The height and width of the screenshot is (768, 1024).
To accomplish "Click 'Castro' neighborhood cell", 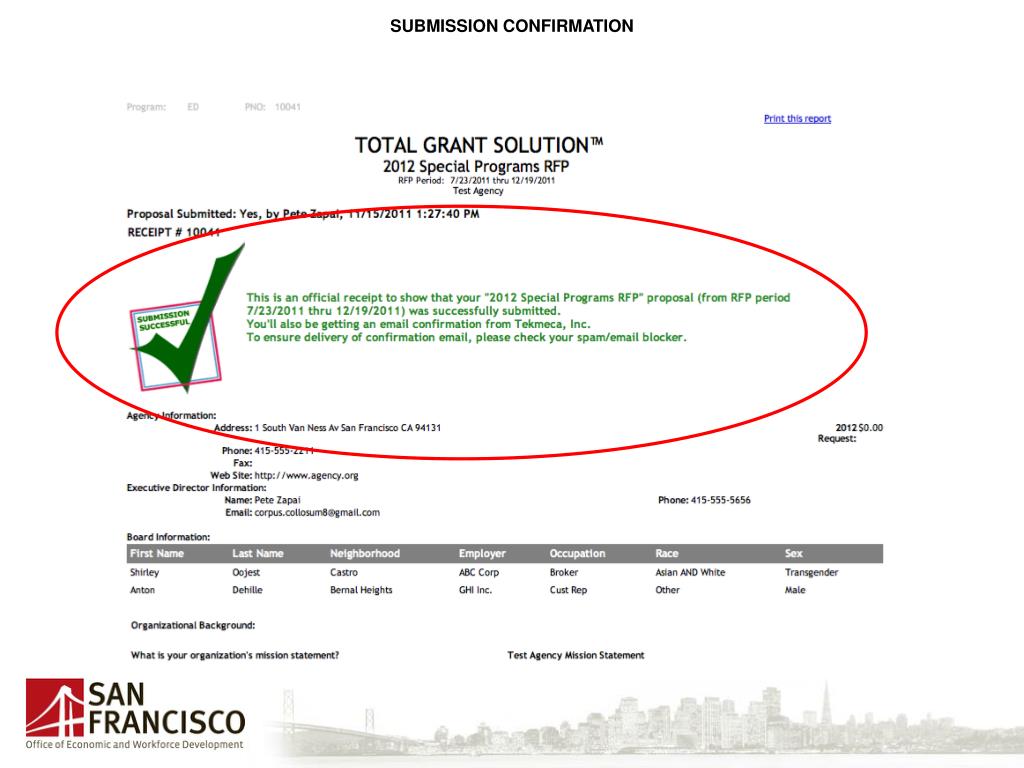I will 344,572.
